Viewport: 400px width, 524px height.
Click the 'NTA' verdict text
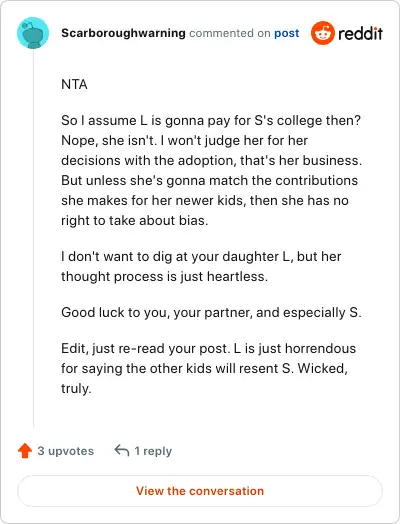pyautogui.click(x=74, y=84)
